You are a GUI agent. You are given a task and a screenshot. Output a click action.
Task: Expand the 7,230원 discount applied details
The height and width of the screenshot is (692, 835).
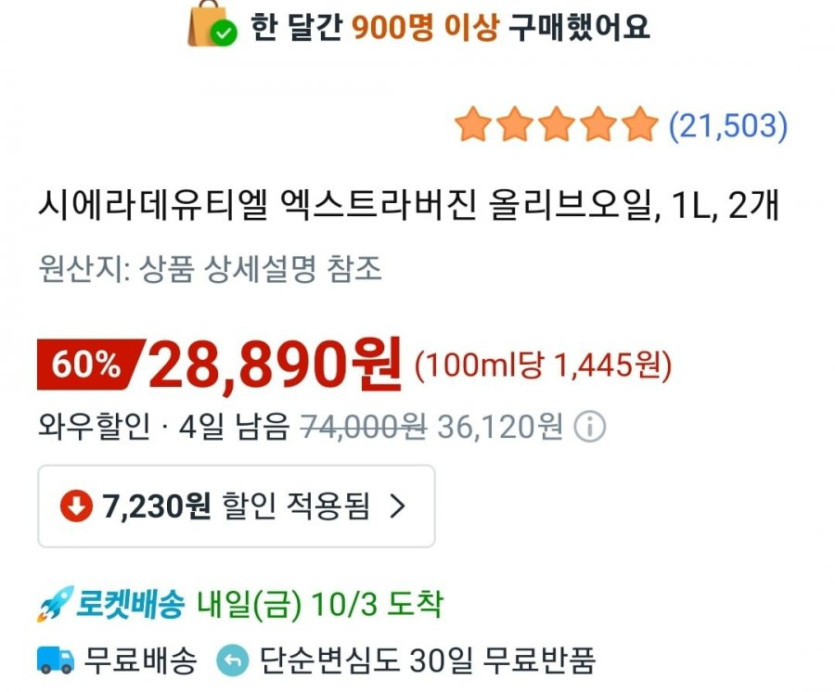coord(236,507)
